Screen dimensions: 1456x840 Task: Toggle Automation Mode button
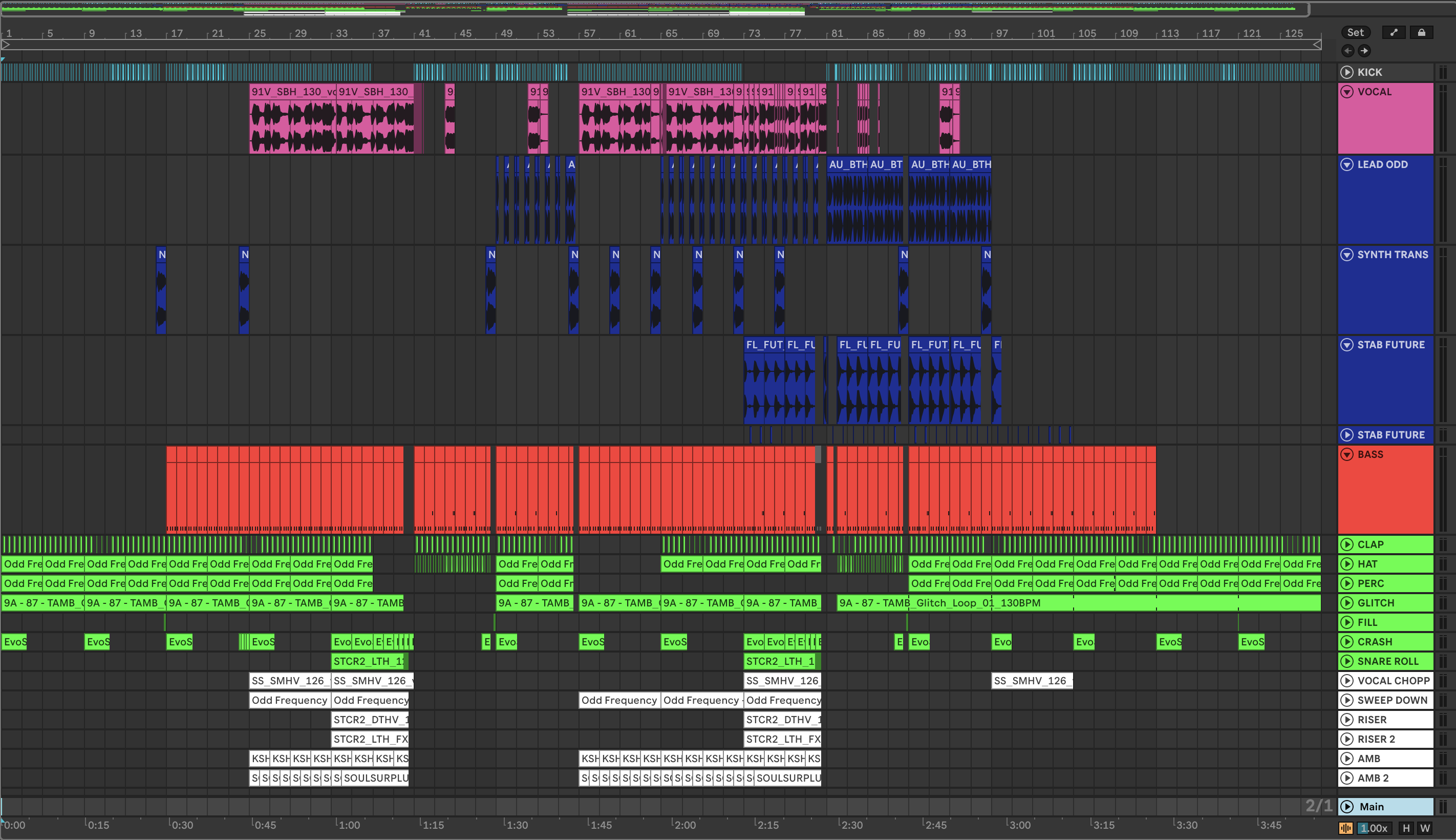(1394, 32)
